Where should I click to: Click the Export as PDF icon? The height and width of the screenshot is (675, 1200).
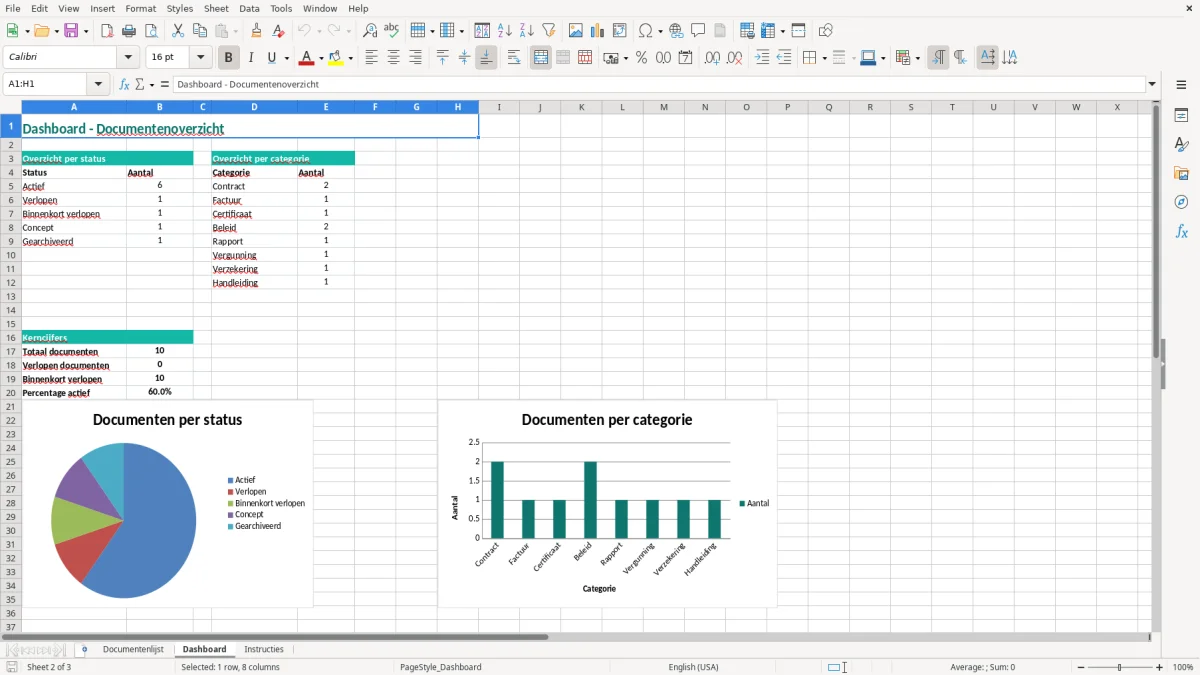pos(107,31)
